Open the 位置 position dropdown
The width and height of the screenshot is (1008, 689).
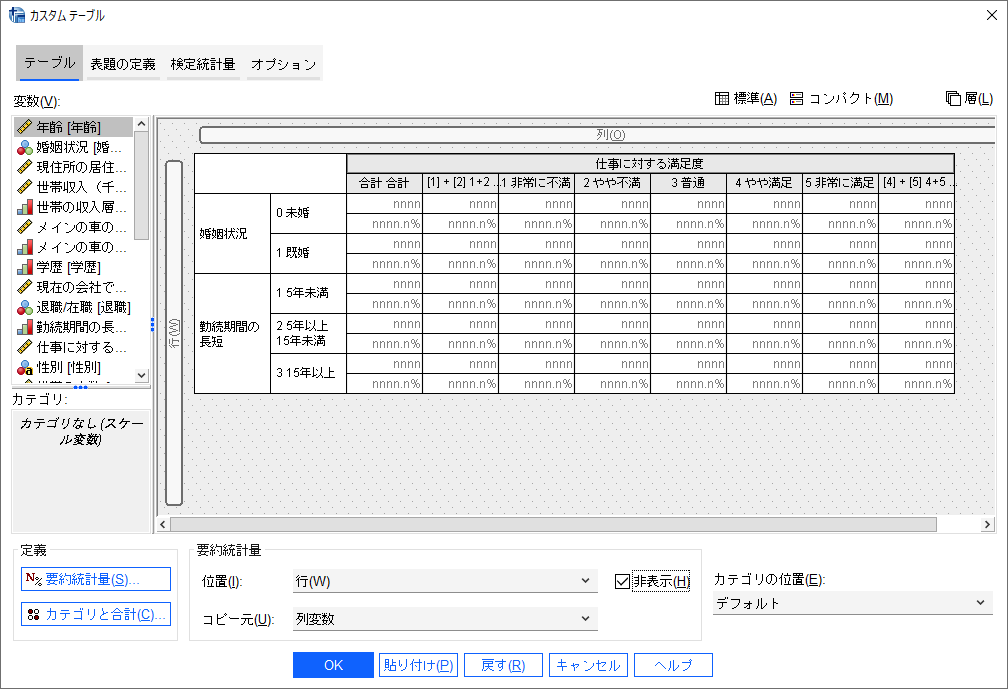[x=444, y=581]
